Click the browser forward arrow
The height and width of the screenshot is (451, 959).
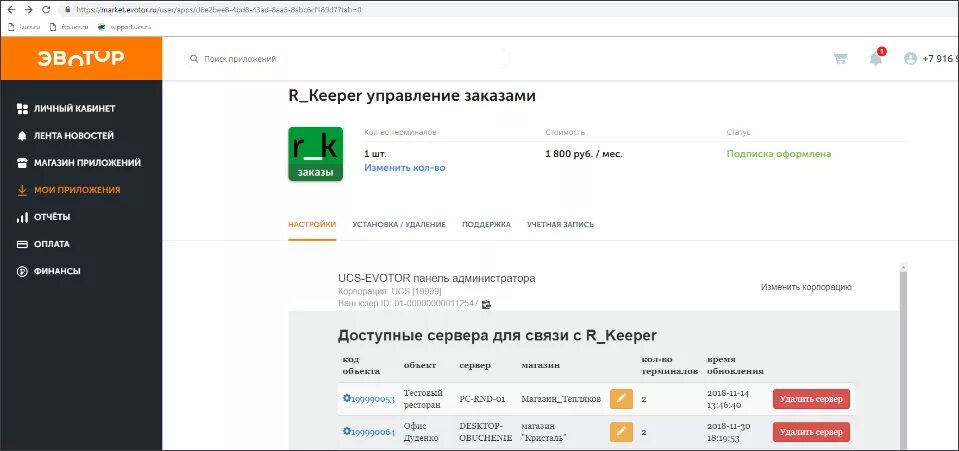click(x=29, y=10)
